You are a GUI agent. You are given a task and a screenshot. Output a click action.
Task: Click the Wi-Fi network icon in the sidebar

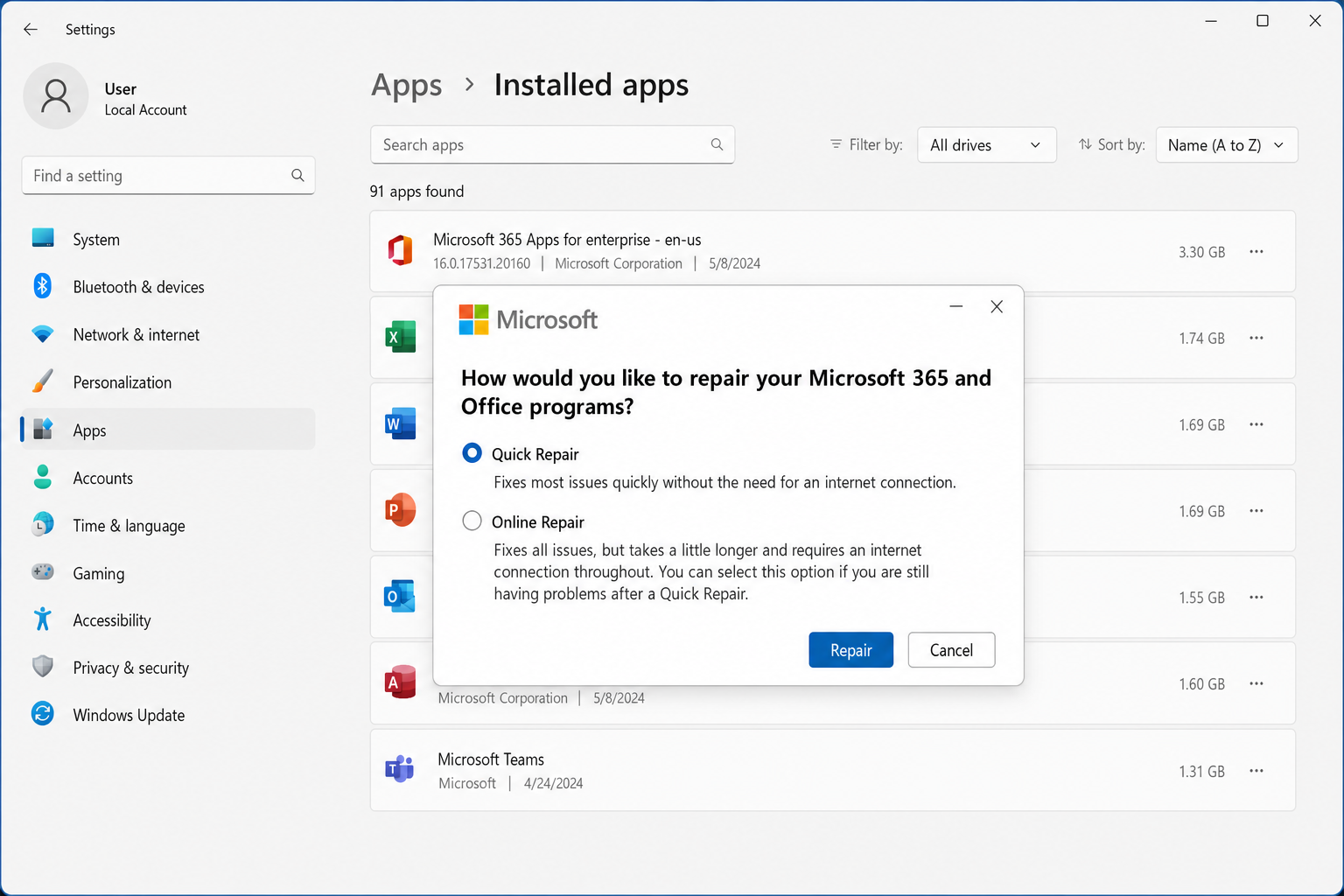(x=43, y=334)
